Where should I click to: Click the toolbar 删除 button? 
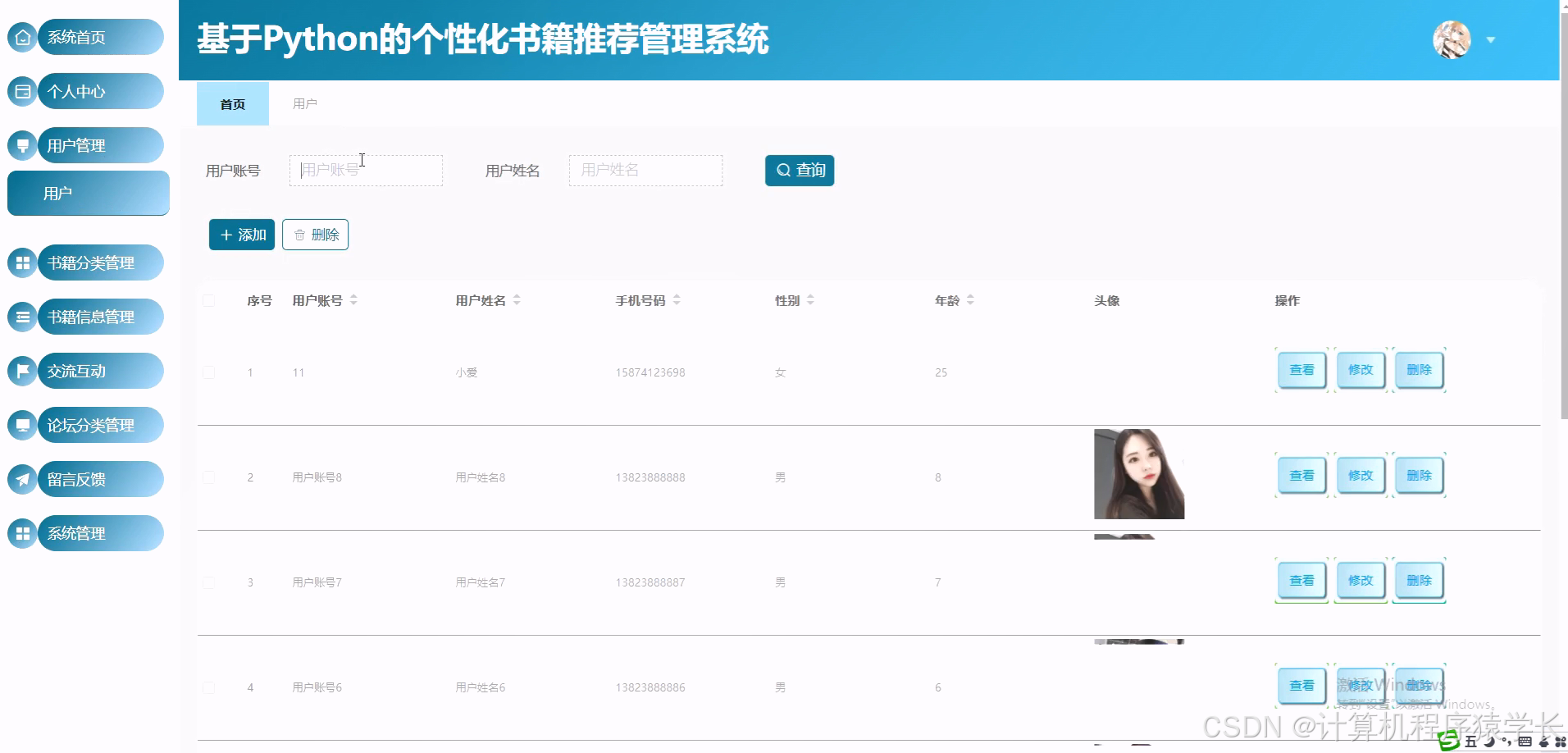click(316, 235)
